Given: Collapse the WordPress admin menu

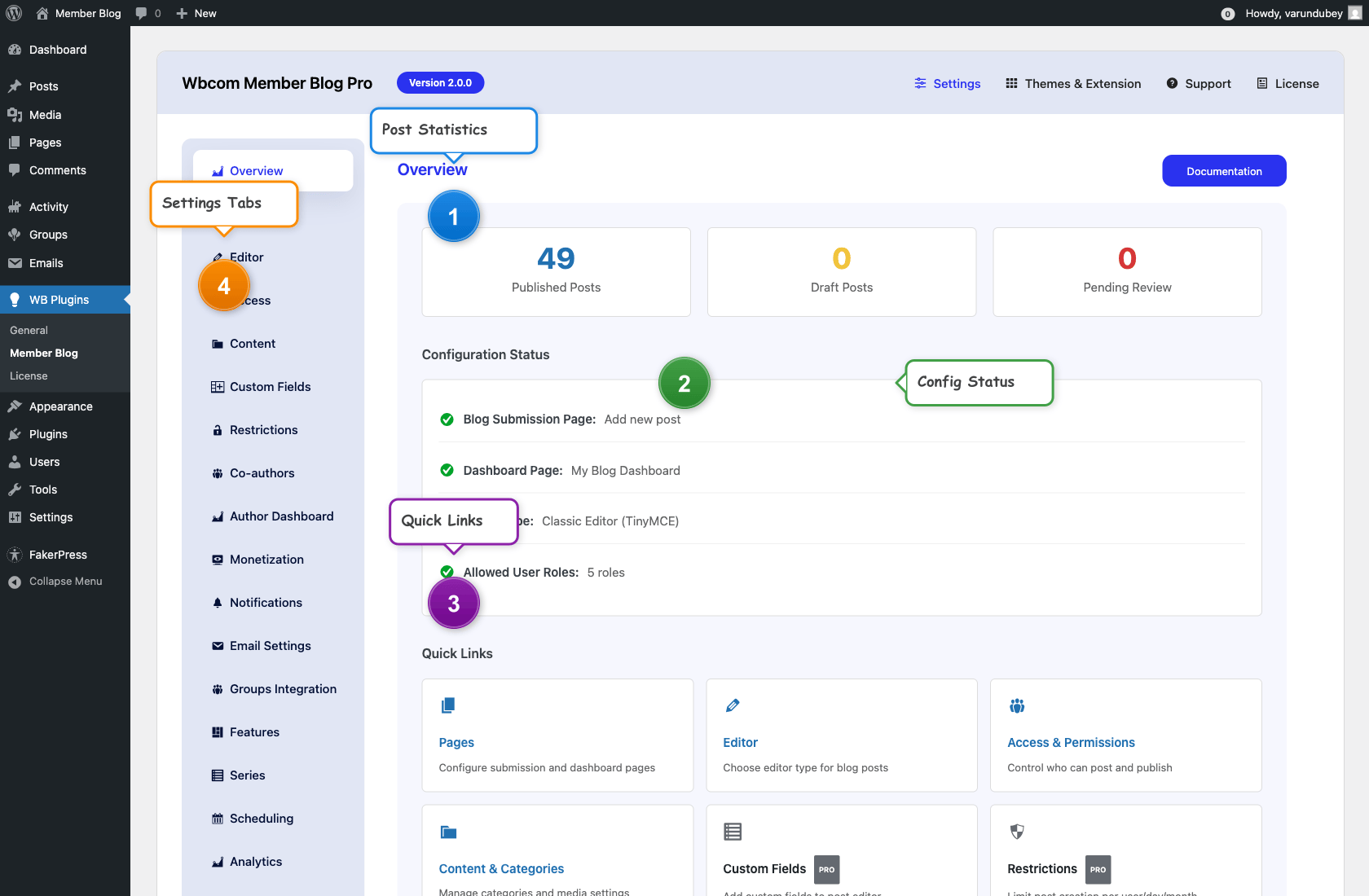Looking at the screenshot, I should [55, 581].
